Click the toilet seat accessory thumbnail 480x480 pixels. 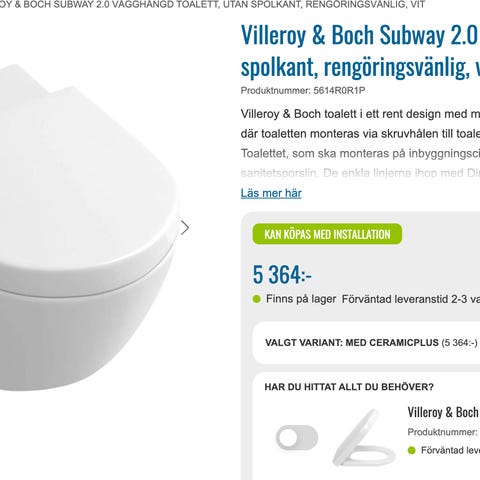pos(364,437)
